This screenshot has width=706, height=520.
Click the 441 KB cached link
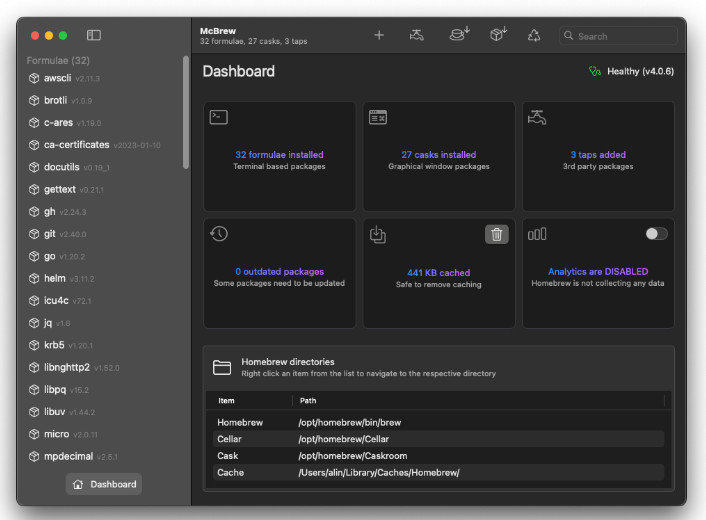tap(439, 272)
